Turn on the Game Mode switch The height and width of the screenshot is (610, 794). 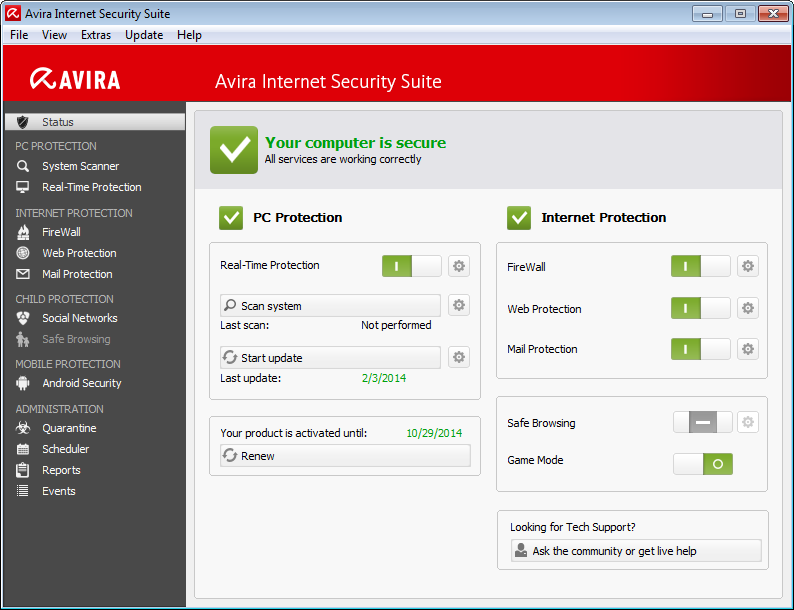click(x=702, y=463)
